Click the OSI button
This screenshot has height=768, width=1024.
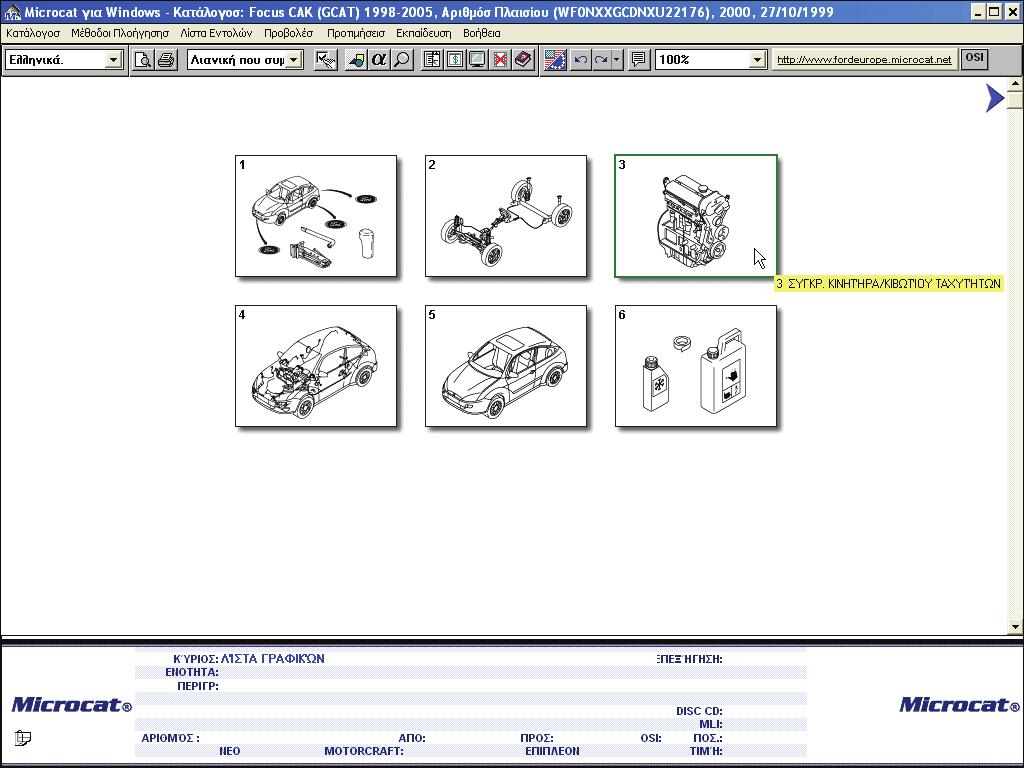point(974,57)
